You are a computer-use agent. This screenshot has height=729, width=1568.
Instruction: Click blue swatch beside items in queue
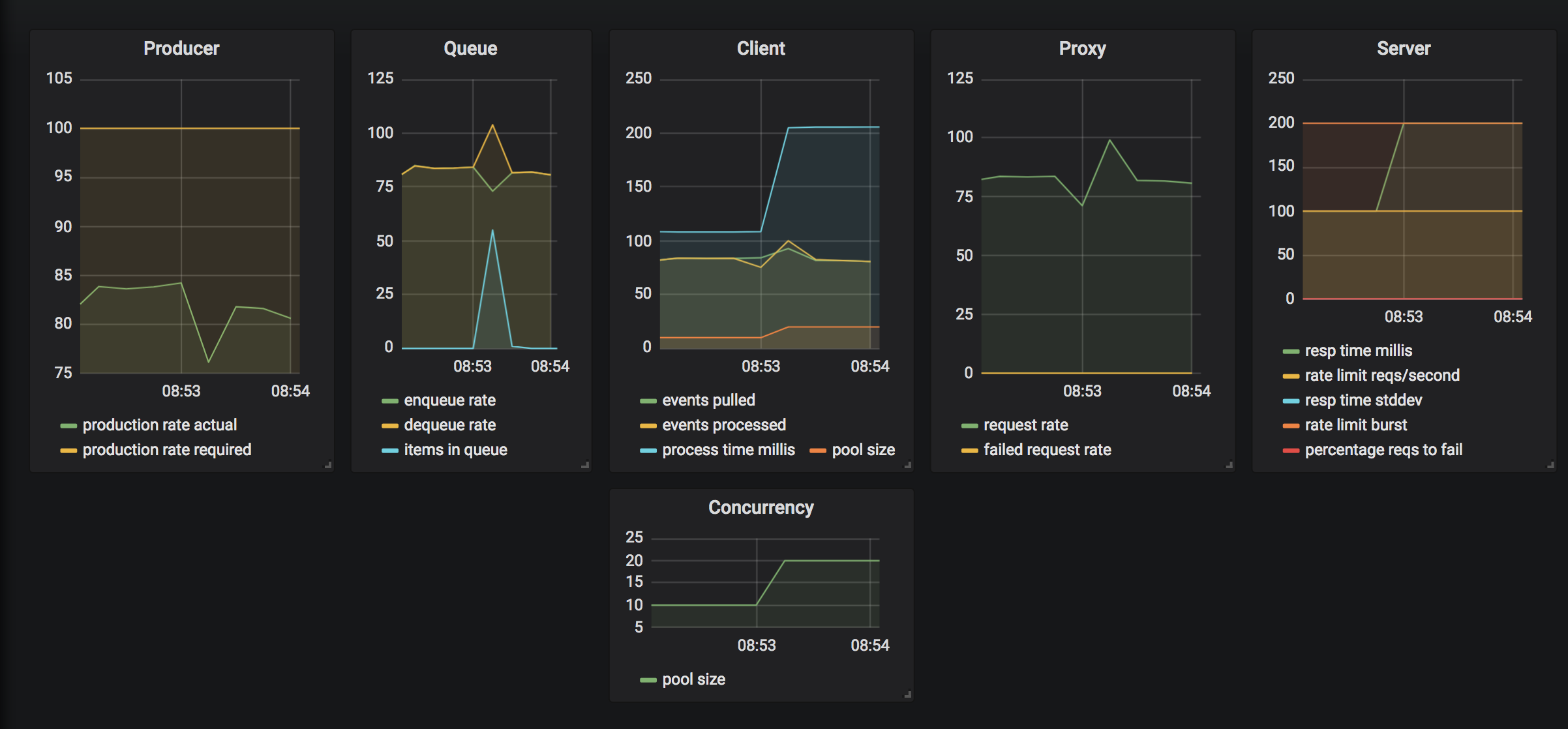[390, 451]
